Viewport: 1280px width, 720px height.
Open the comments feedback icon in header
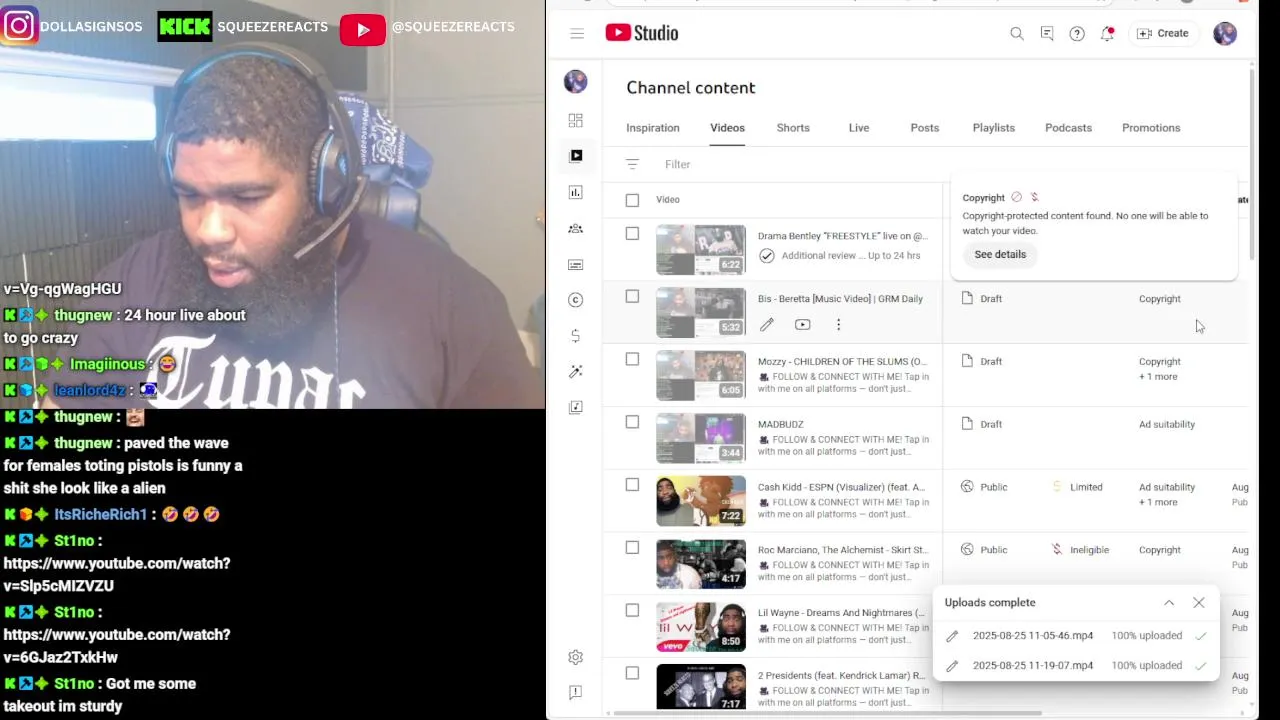coord(1047,34)
